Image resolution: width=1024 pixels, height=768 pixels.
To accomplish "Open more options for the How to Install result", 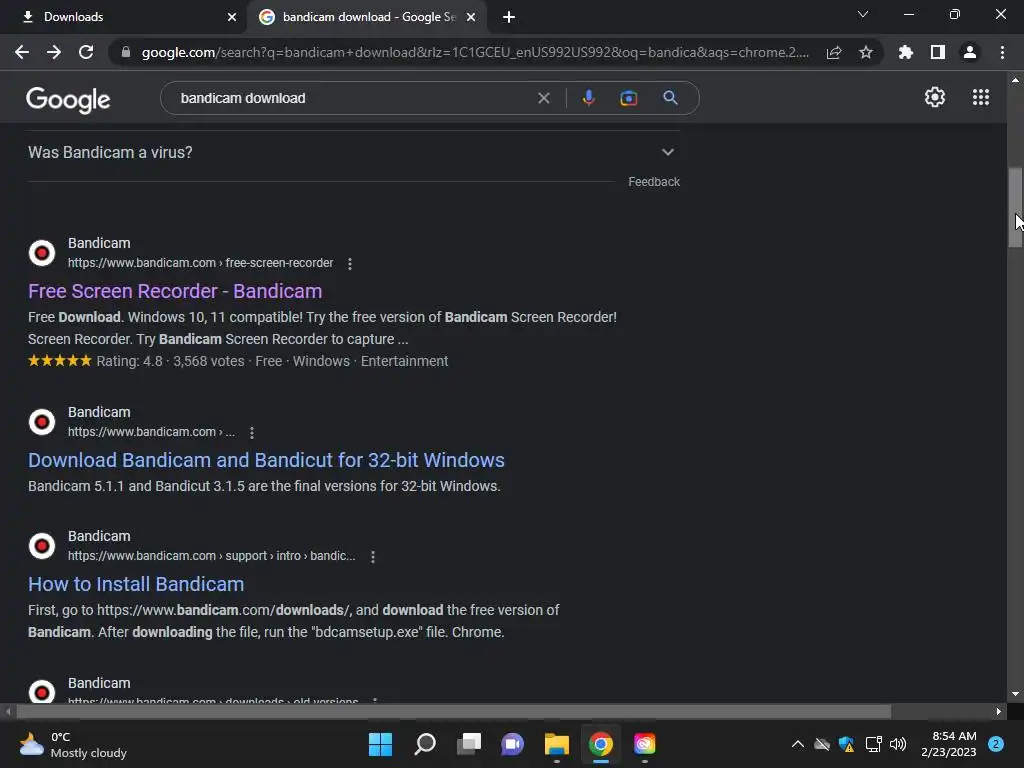I will coord(373,556).
